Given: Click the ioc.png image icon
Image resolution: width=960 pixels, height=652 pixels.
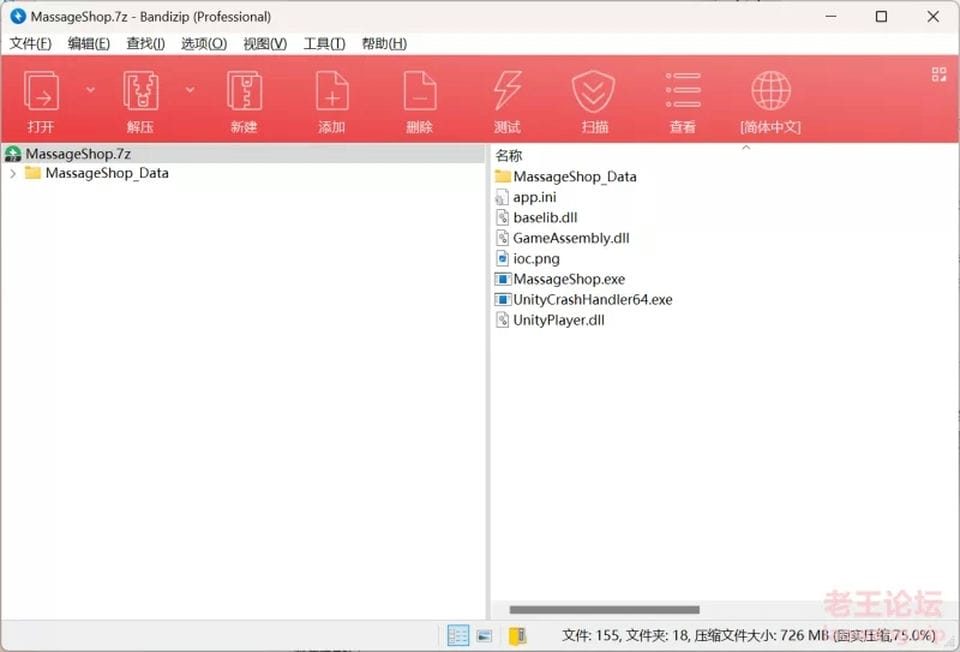Looking at the screenshot, I should click(502, 258).
